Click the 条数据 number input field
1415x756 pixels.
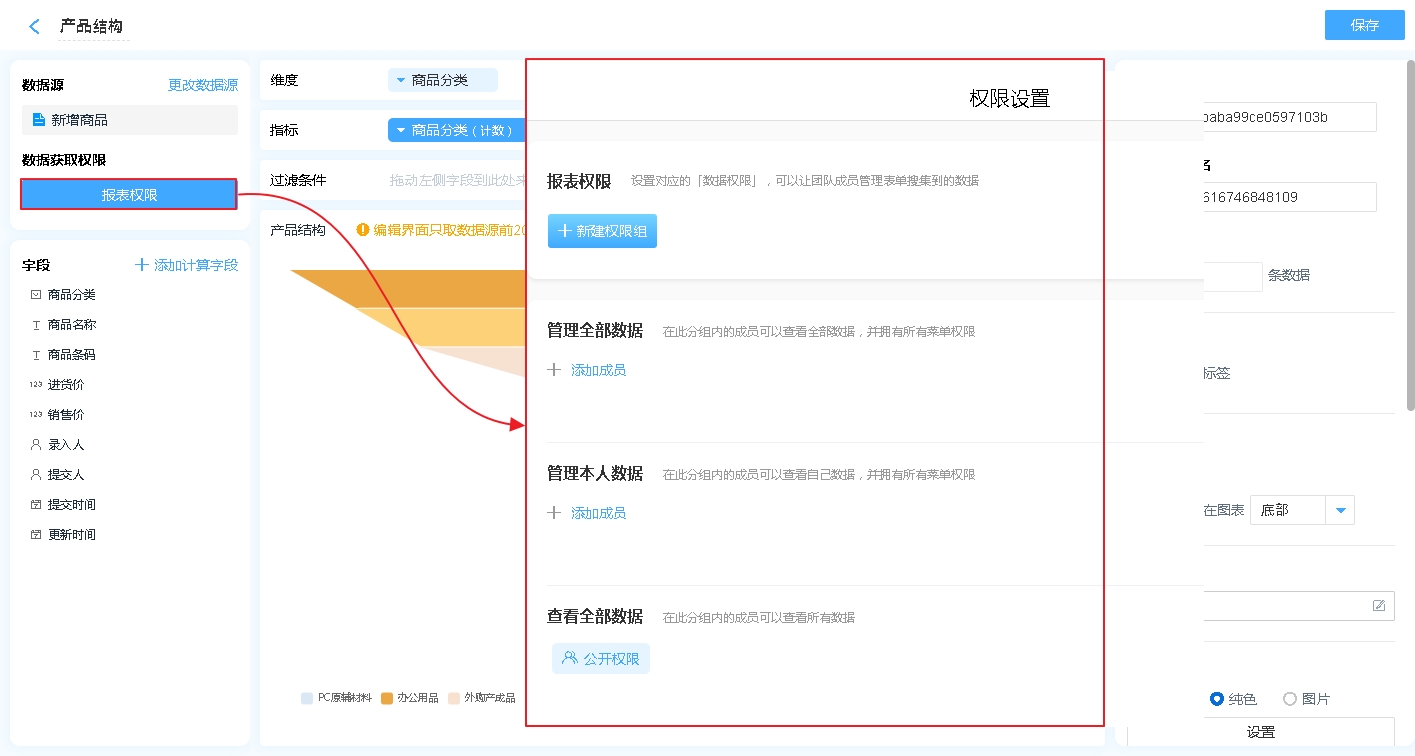click(x=1233, y=276)
